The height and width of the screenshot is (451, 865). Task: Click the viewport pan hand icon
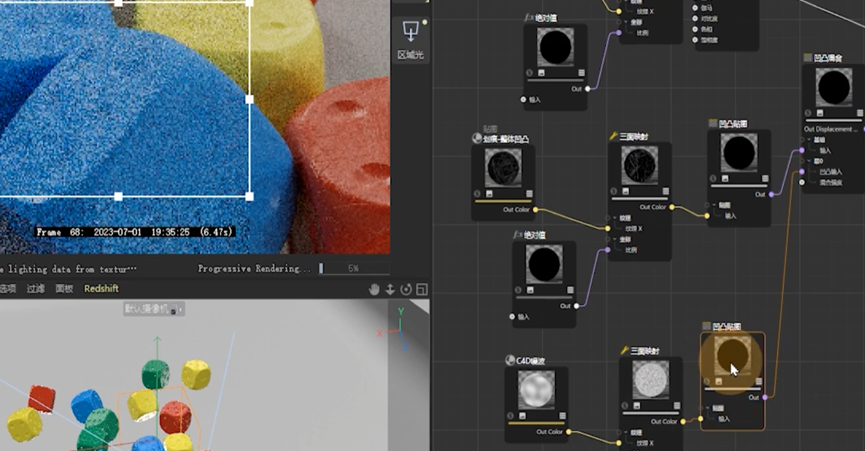(375, 289)
